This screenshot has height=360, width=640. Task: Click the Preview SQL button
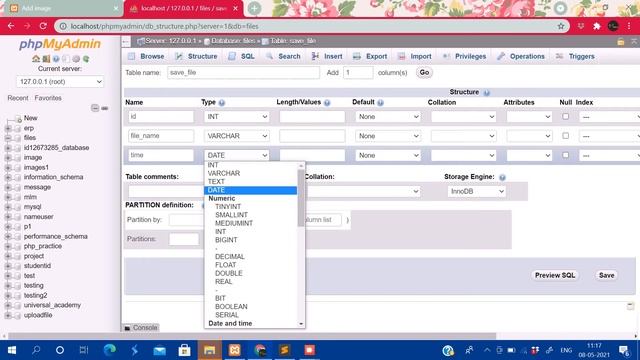(555, 276)
